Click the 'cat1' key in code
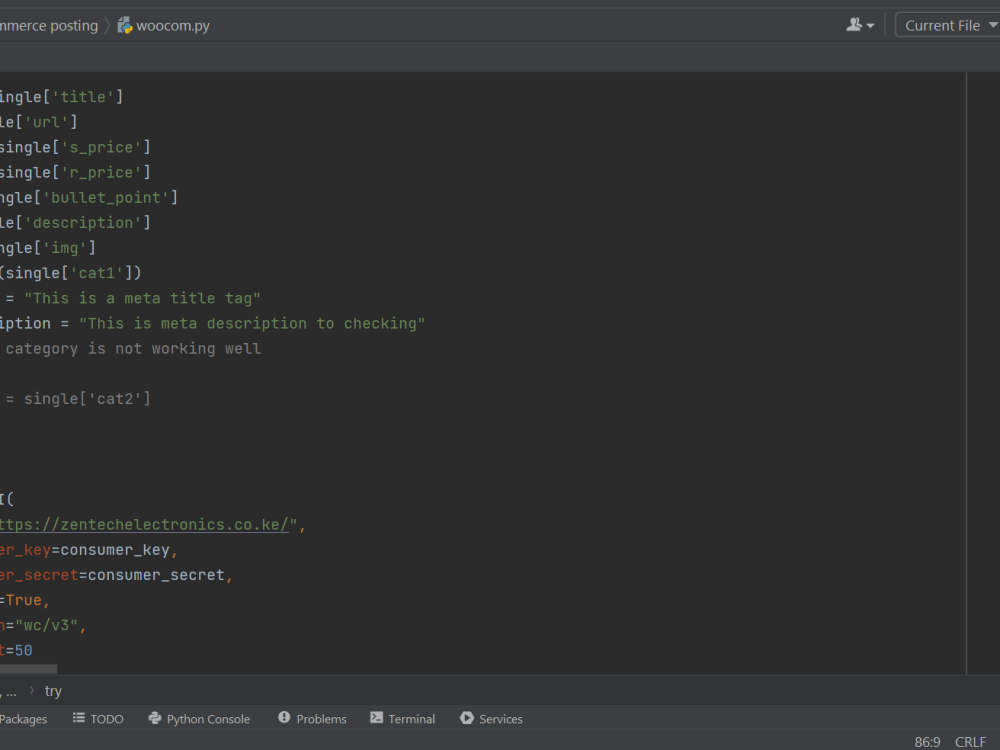 pos(96,273)
